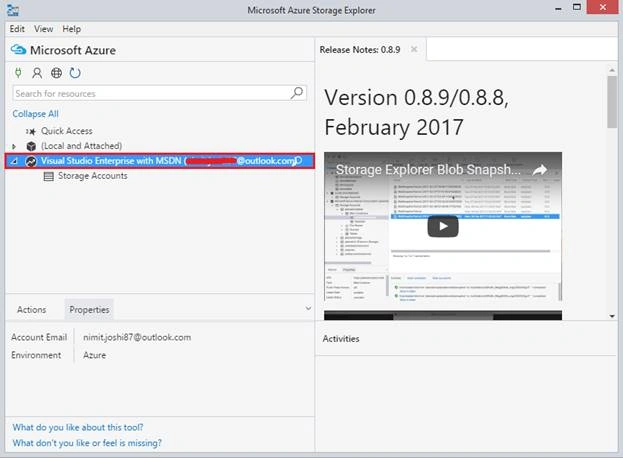Play the Storage Explorer Blob Snapshot video
The height and width of the screenshot is (458, 623).
[x=443, y=226]
